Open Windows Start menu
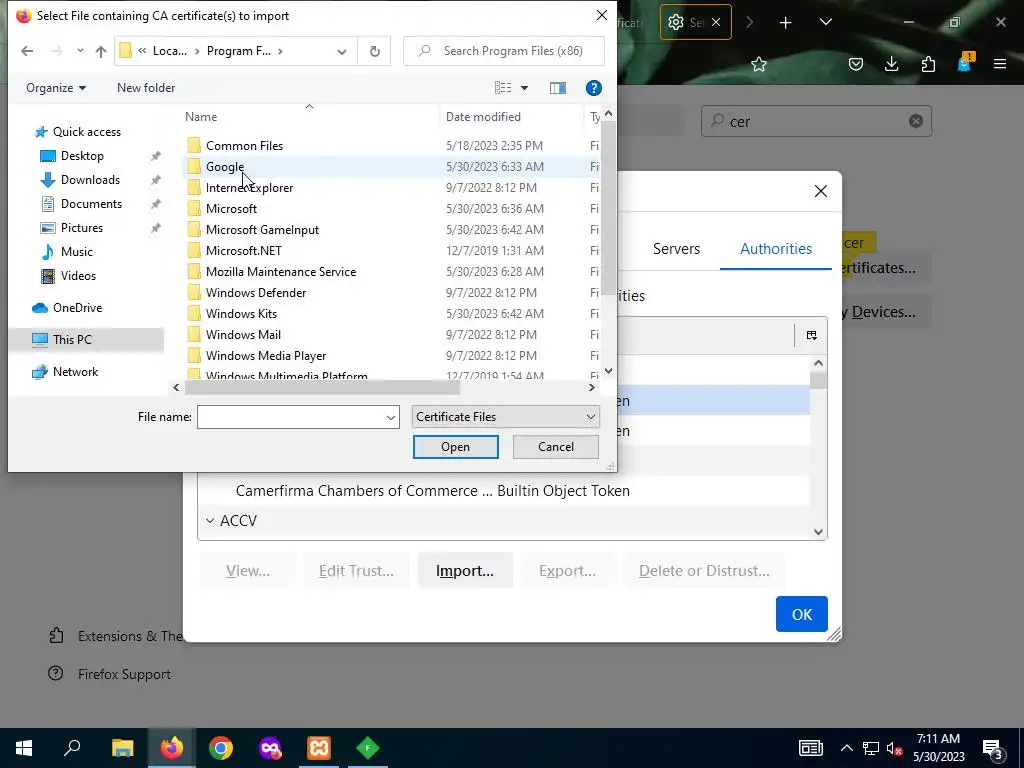1024x768 pixels. coord(24,748)
